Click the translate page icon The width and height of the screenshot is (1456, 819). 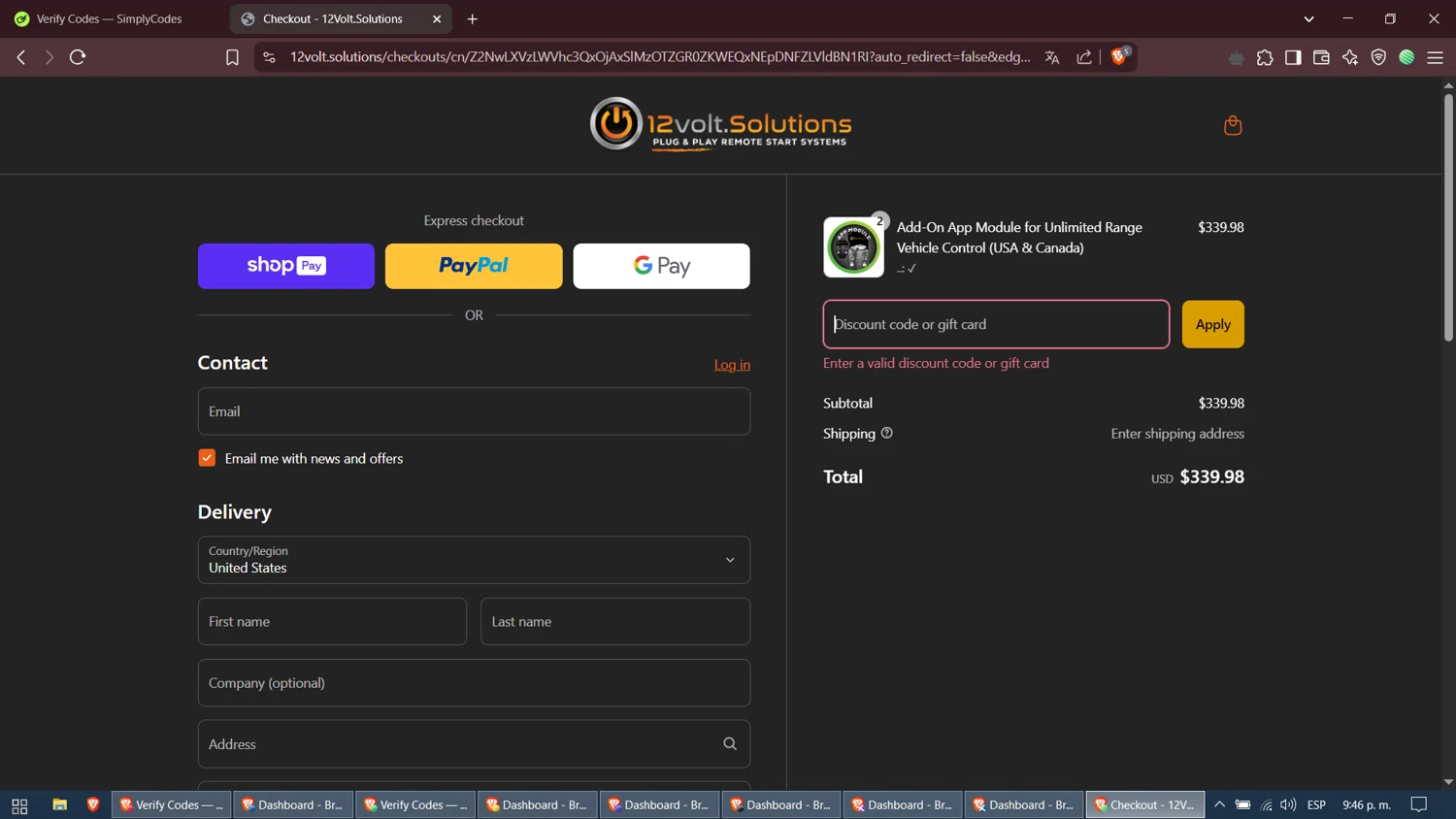(1052, 57)
